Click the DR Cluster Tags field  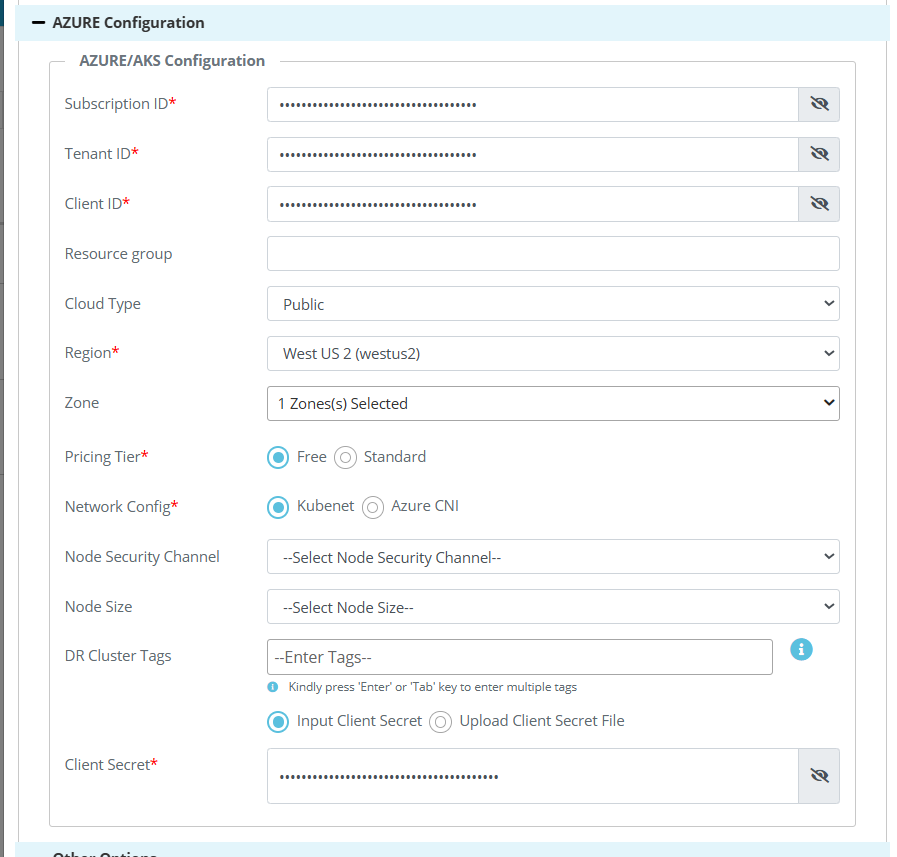pos(519,657)
